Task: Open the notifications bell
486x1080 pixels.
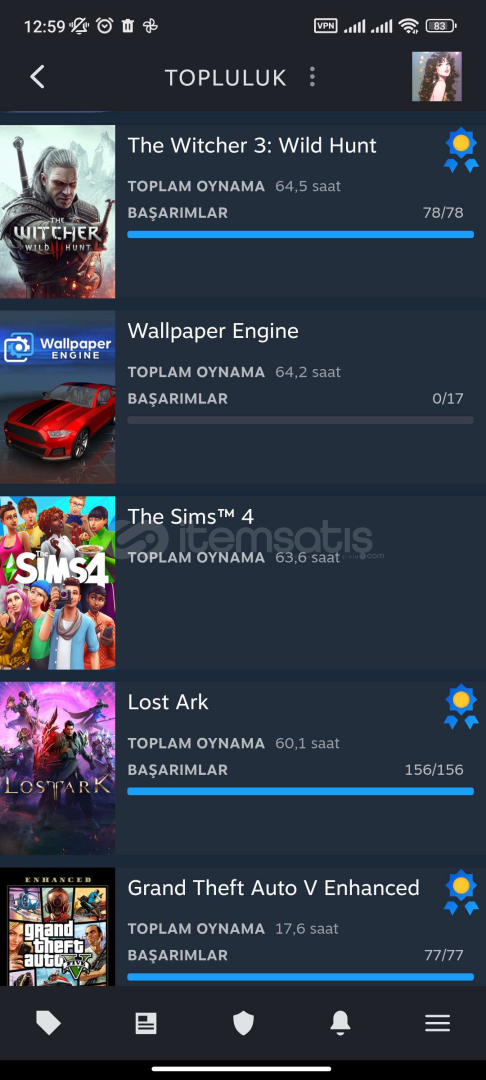Action: (340, 1024)
